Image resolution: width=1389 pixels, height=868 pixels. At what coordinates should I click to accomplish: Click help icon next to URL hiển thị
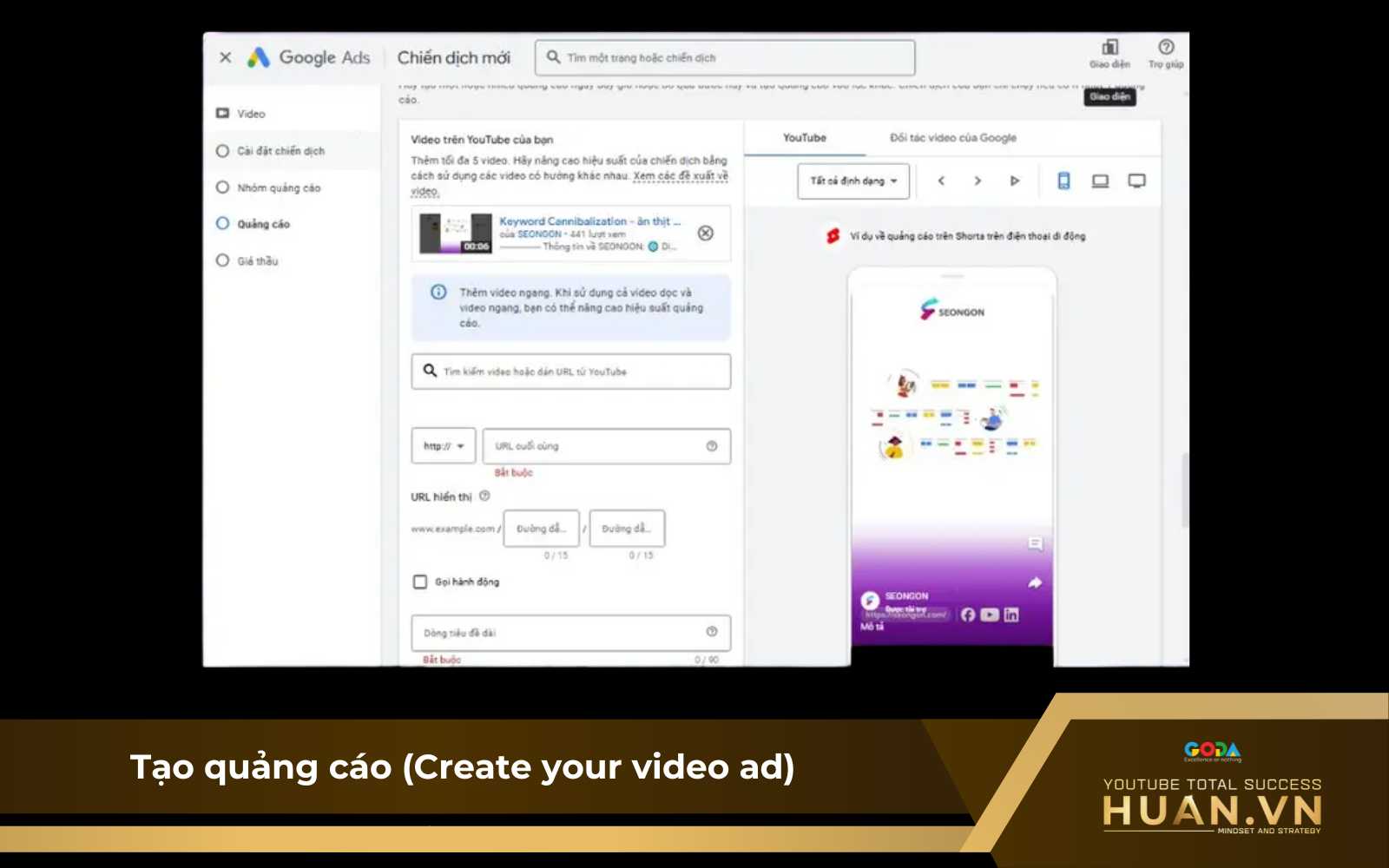point(484,496)
